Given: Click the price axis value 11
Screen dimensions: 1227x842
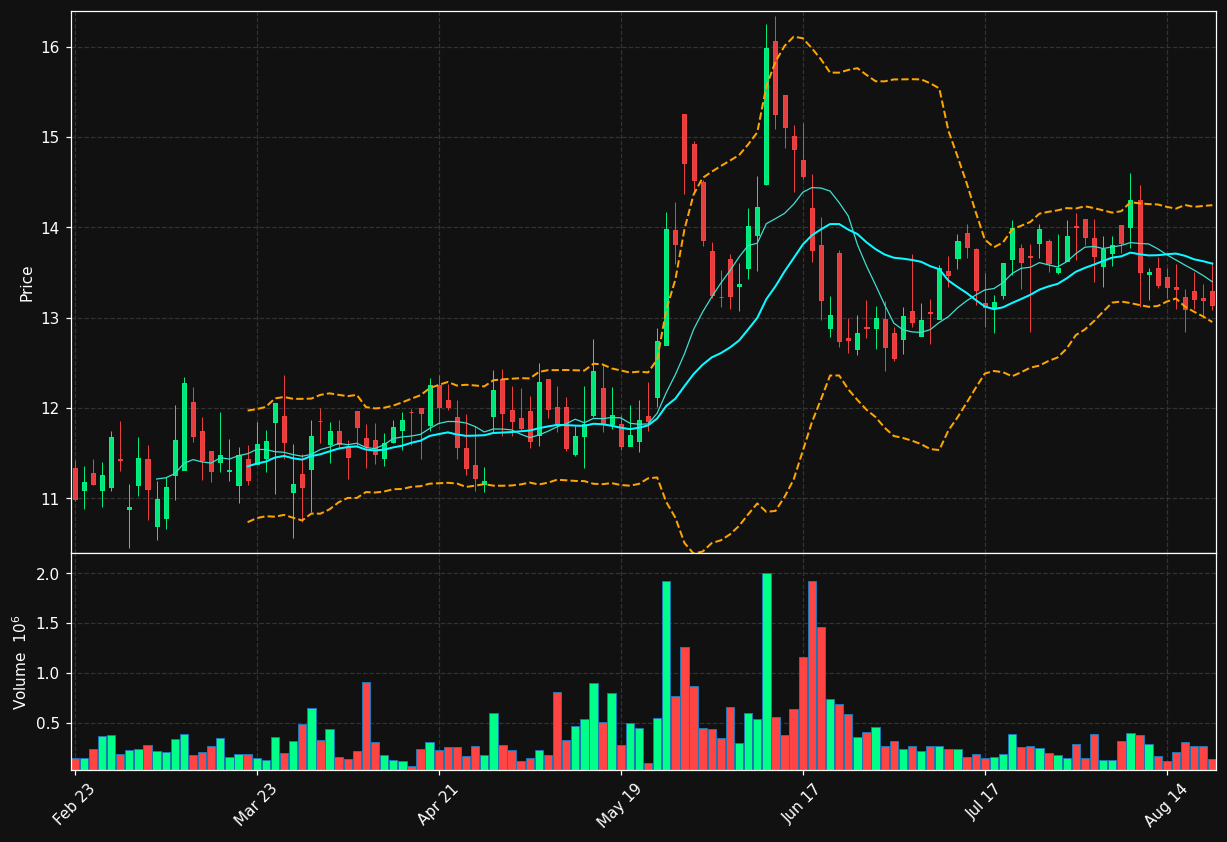Looking at the screenshot, I should pos(50,499).
